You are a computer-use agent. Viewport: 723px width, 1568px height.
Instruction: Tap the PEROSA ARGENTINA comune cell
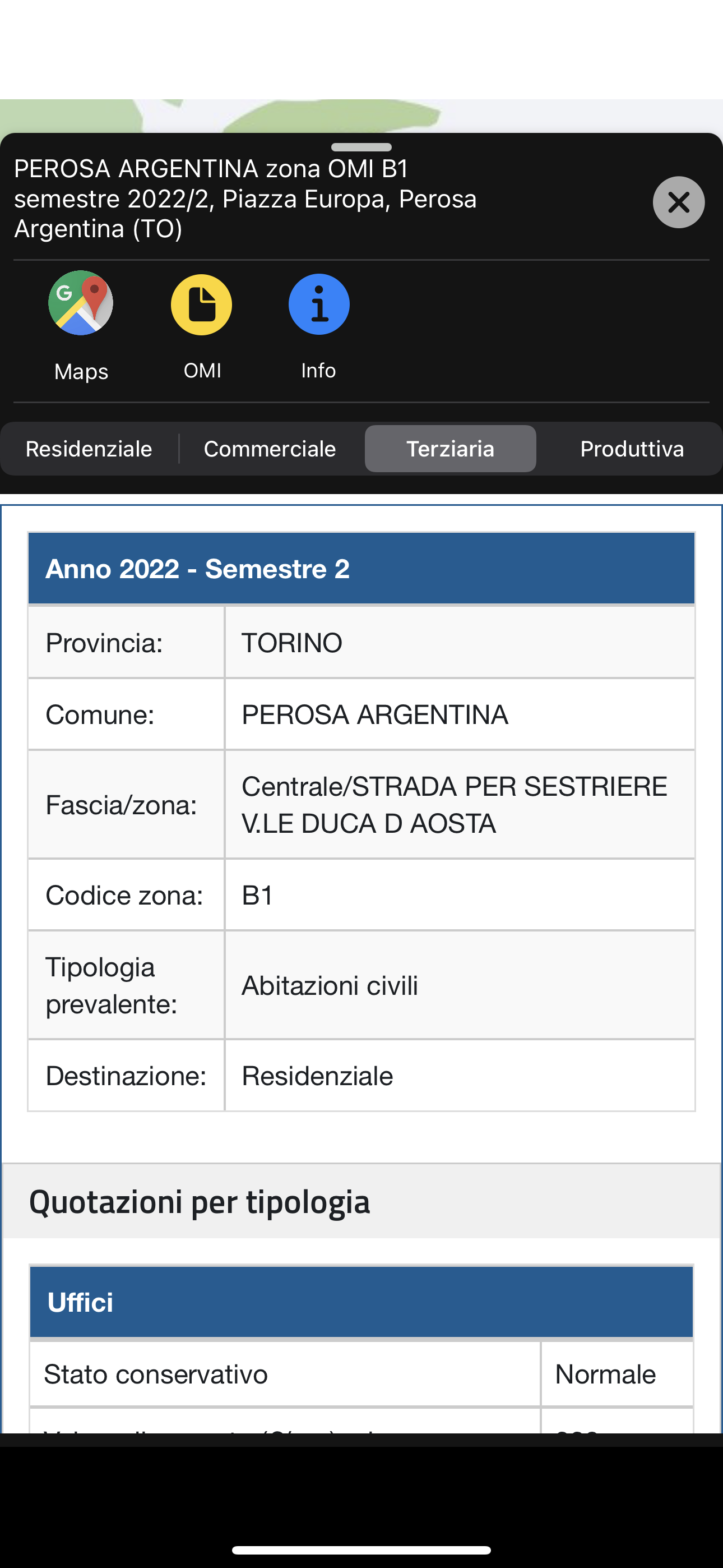(x=460, y=714)
